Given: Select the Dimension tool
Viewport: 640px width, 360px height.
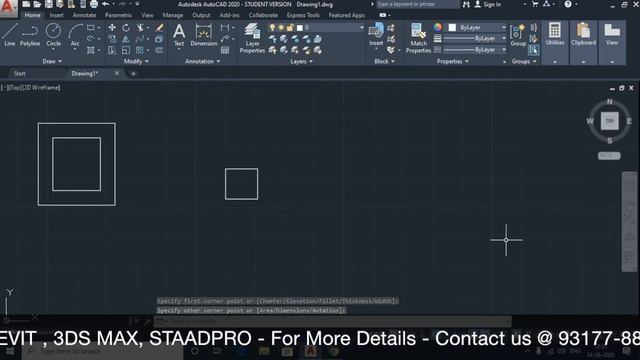Looking at the screenshot, I should coord(204,35).
